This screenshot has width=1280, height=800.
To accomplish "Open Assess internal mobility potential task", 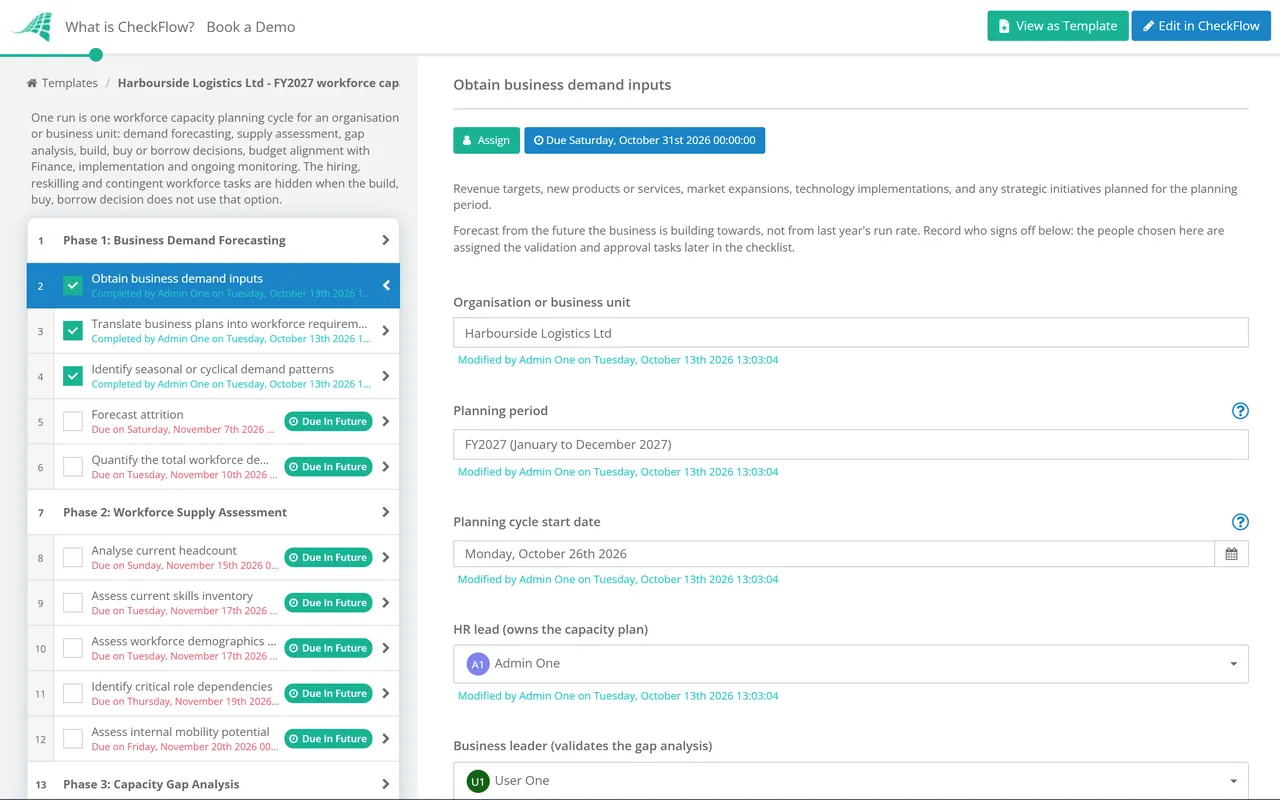I will 181,732.
